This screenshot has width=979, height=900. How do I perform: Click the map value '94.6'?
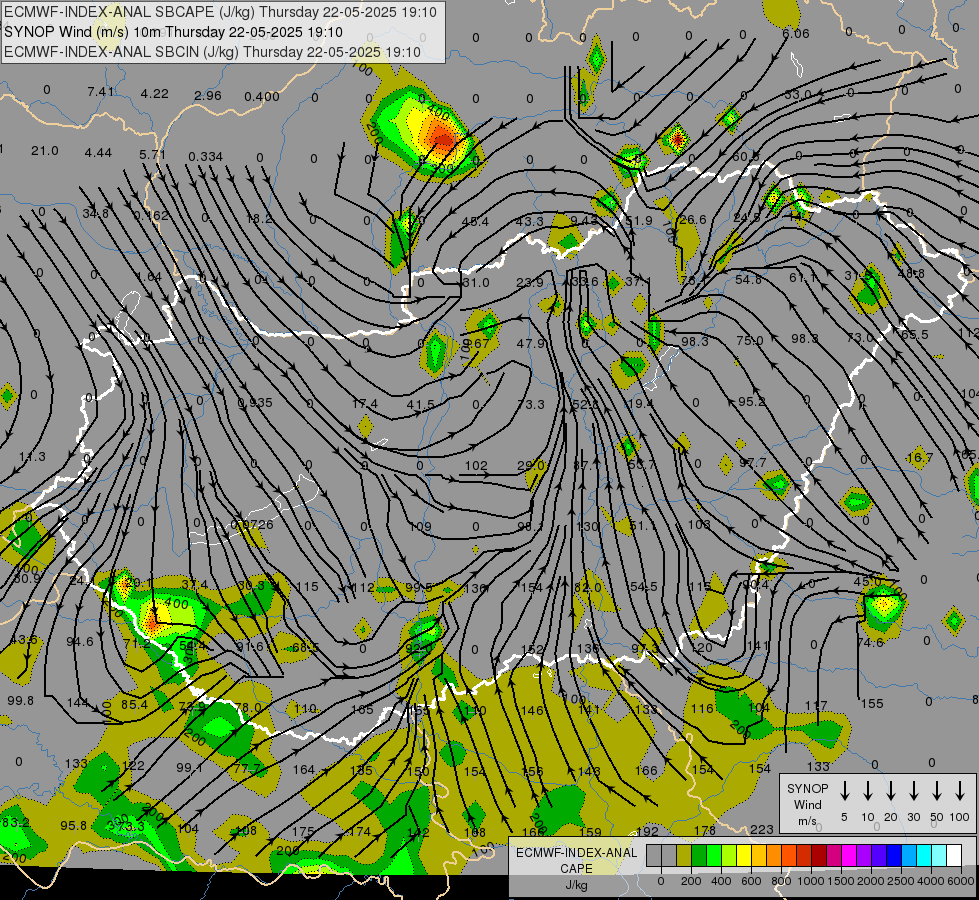pos(79,641)
